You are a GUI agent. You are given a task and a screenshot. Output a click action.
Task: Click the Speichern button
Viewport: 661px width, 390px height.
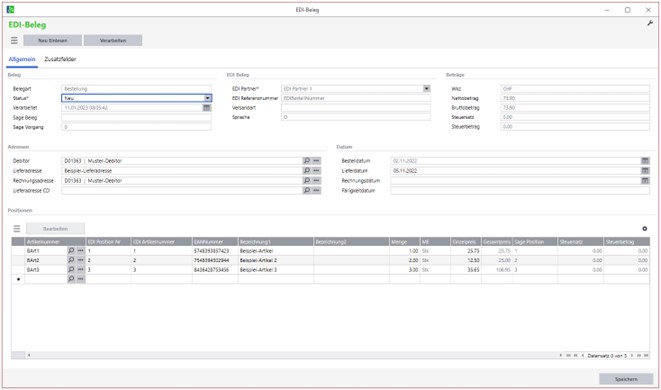(x=626, y=379)
